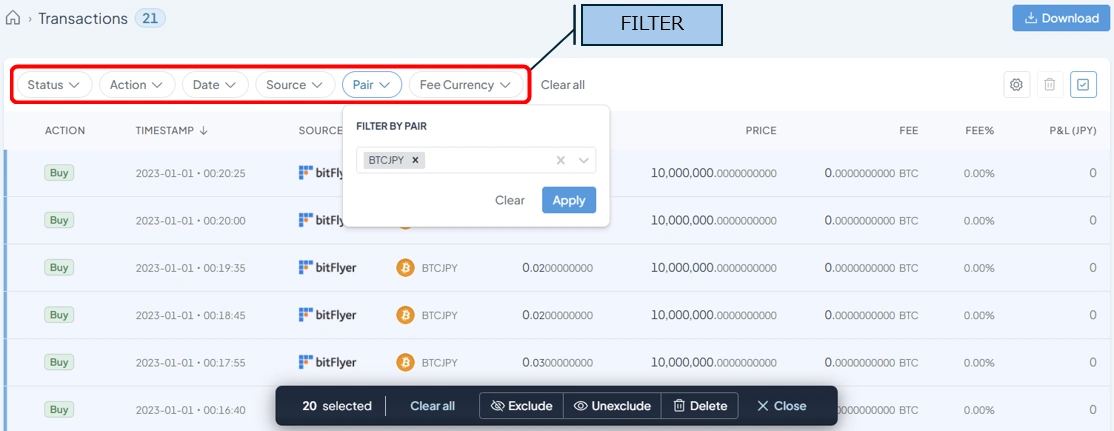Click the bitFlyer logo in 00:17:55 row
The image size is (1114, 431).
328,362
